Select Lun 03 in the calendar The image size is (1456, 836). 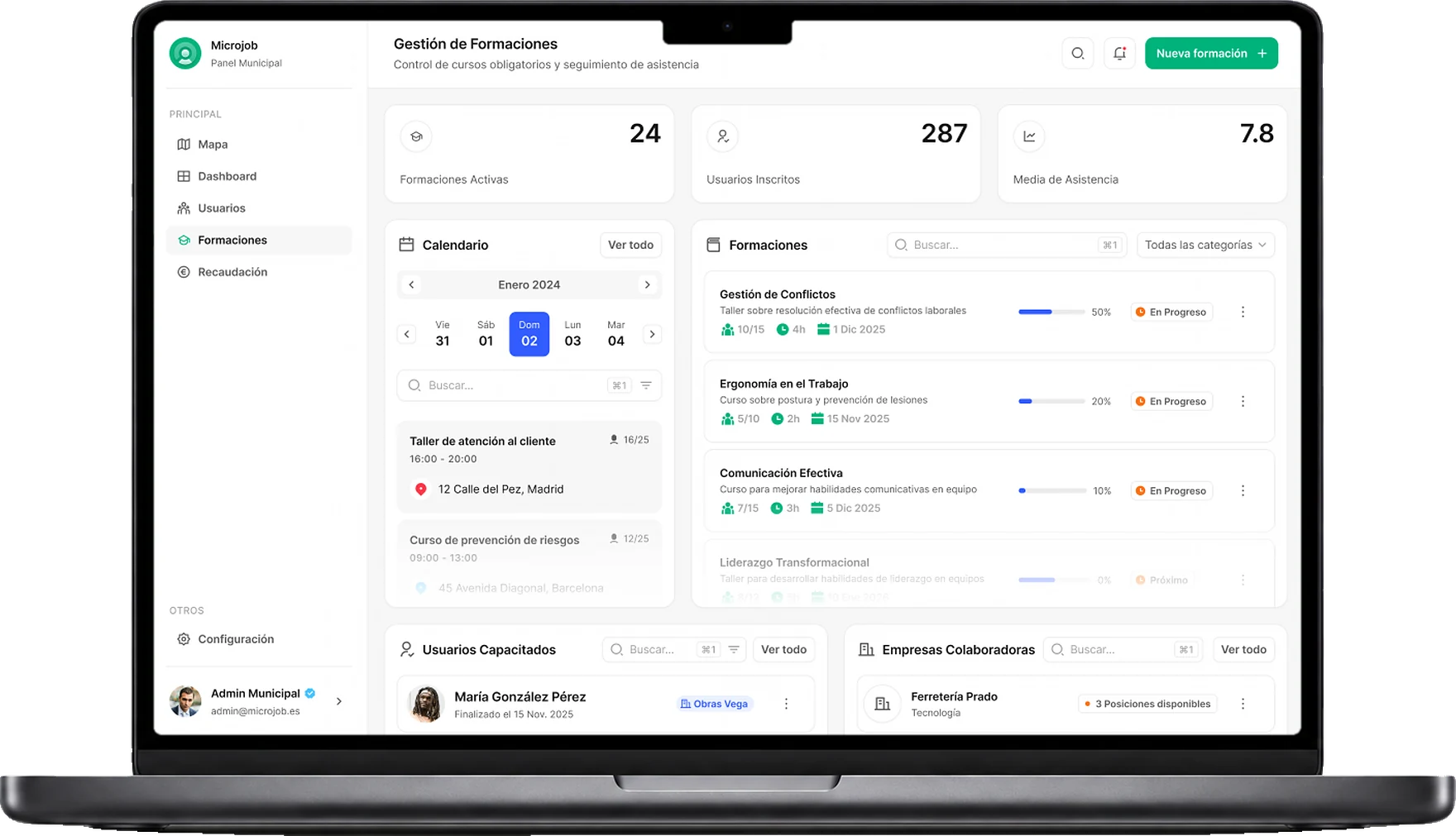(x=572, y=334)
